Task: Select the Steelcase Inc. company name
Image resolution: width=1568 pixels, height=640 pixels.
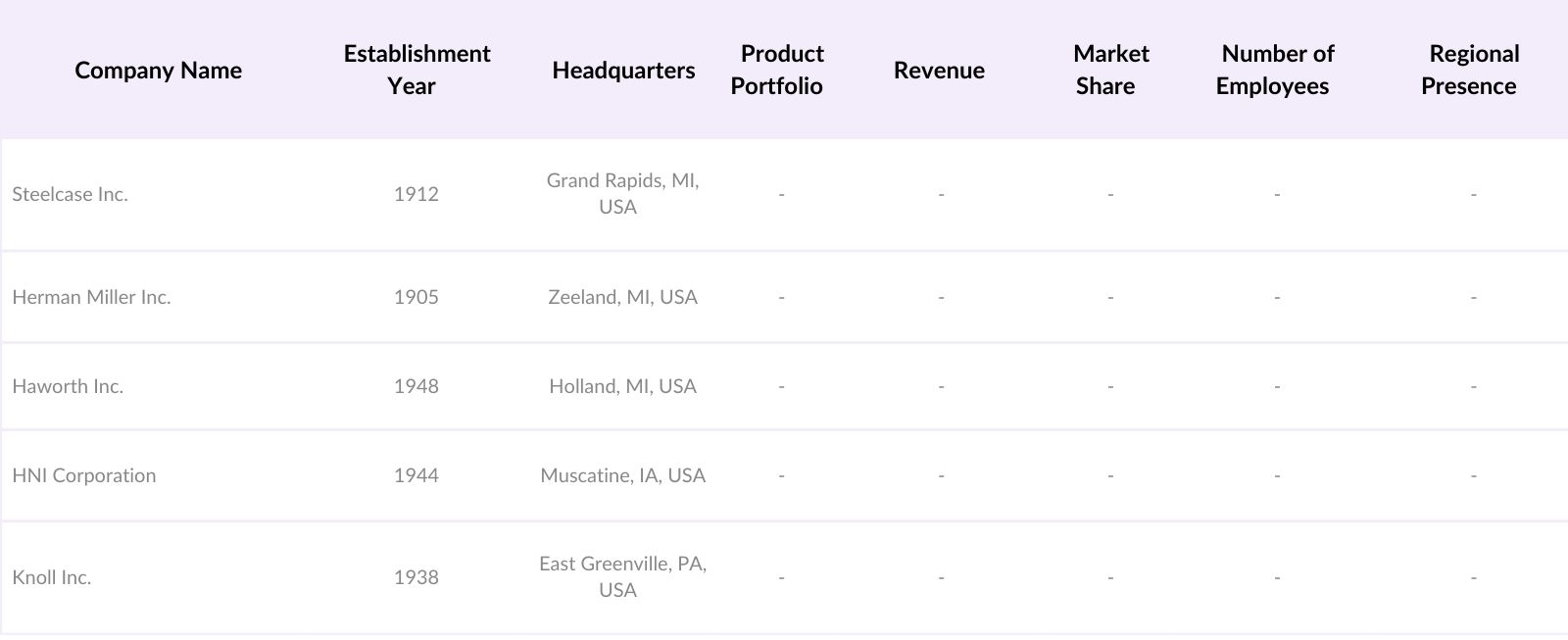Action: 71,194
